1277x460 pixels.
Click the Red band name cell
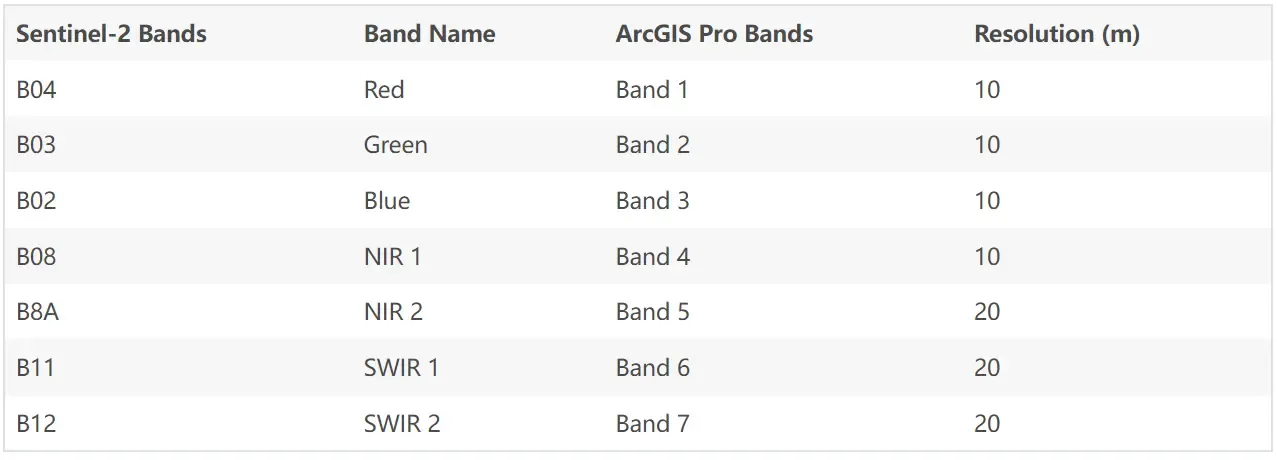(384, 90)
